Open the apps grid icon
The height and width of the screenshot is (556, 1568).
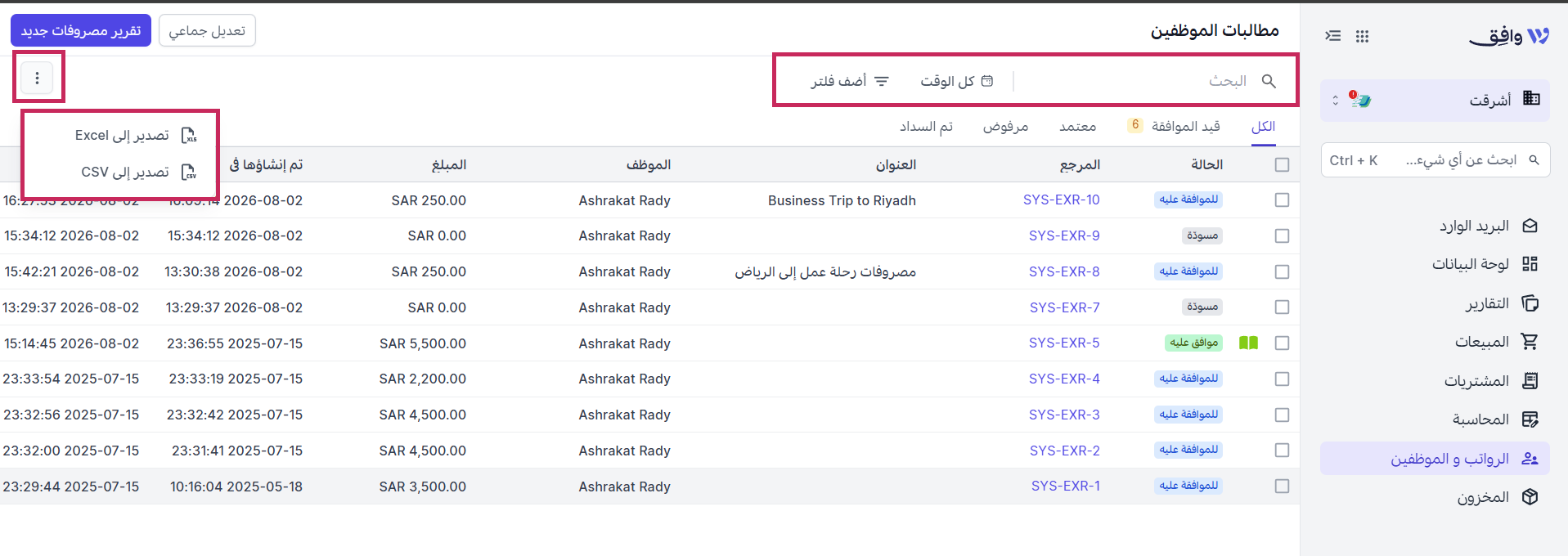point(1362,36)
